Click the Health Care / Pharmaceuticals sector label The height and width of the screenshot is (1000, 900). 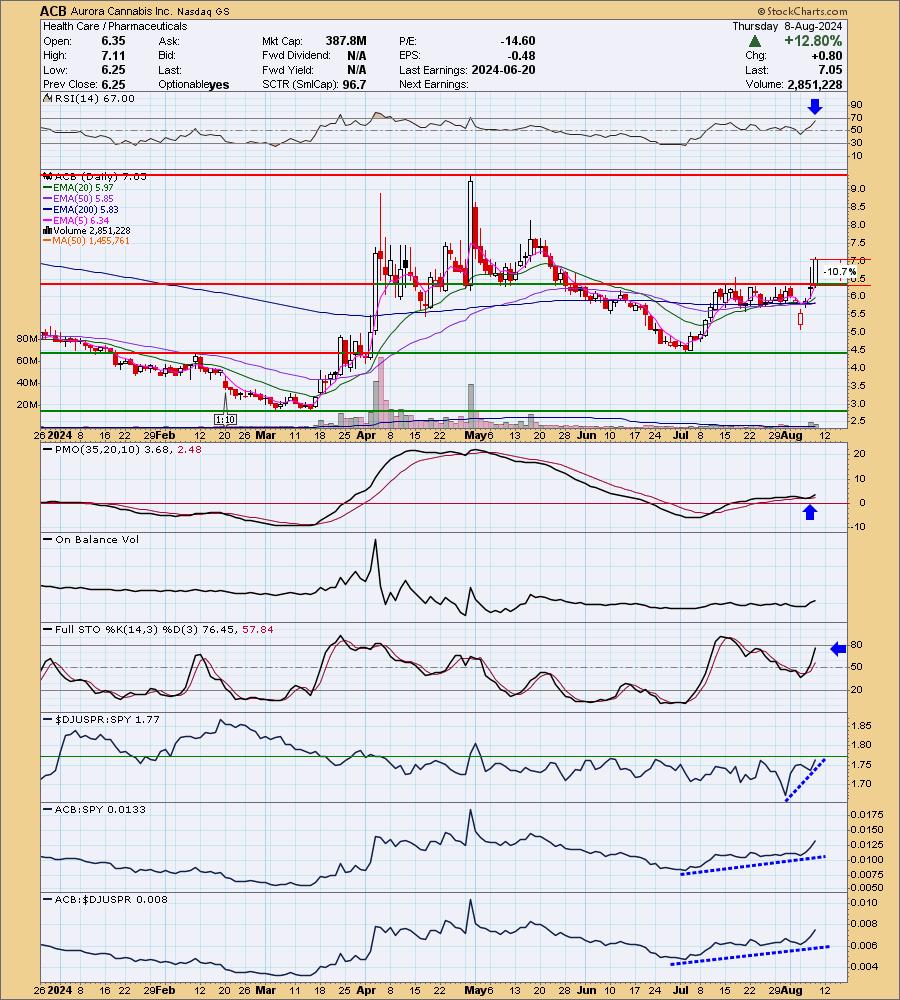click(115, 26)
